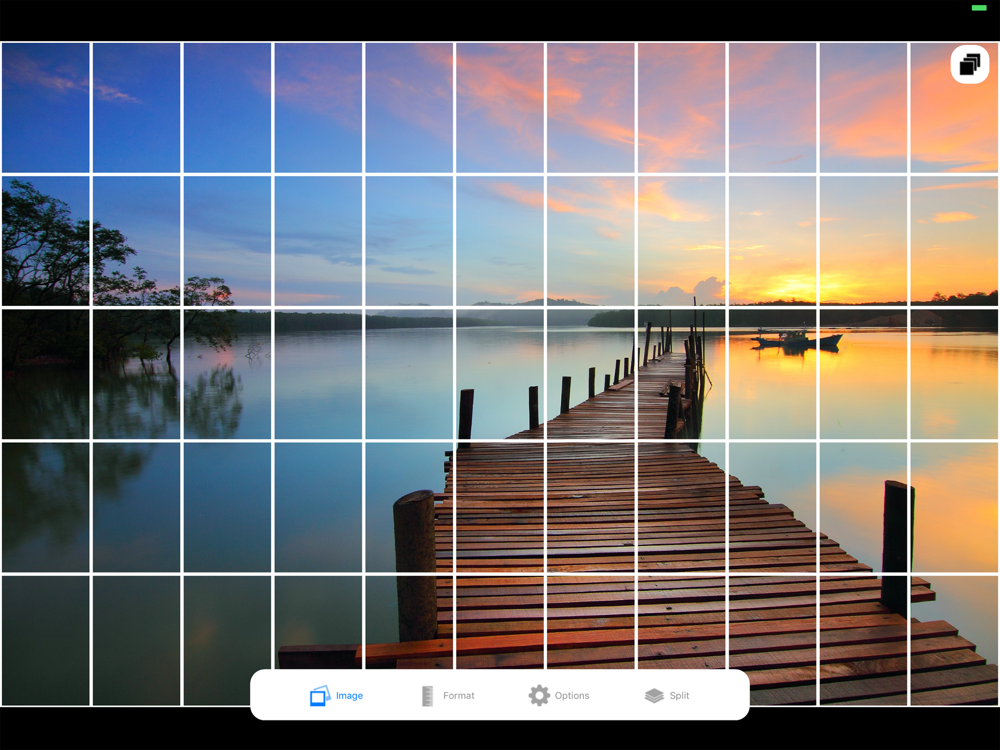
Task: Go to the Options tab label
Action: (572, 695)
